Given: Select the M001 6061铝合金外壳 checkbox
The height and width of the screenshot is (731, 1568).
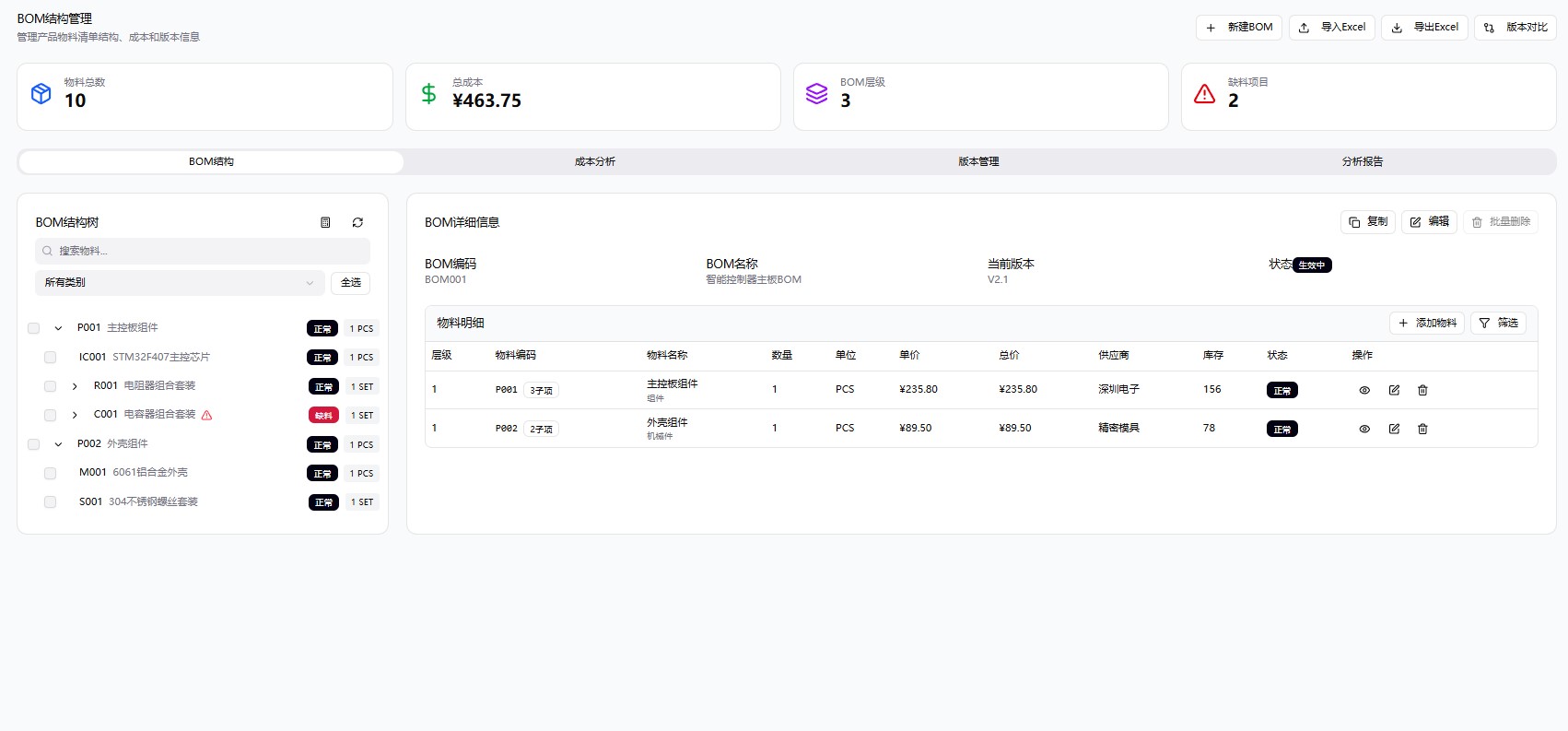Looking at the screenshot, I should point(51,473).
